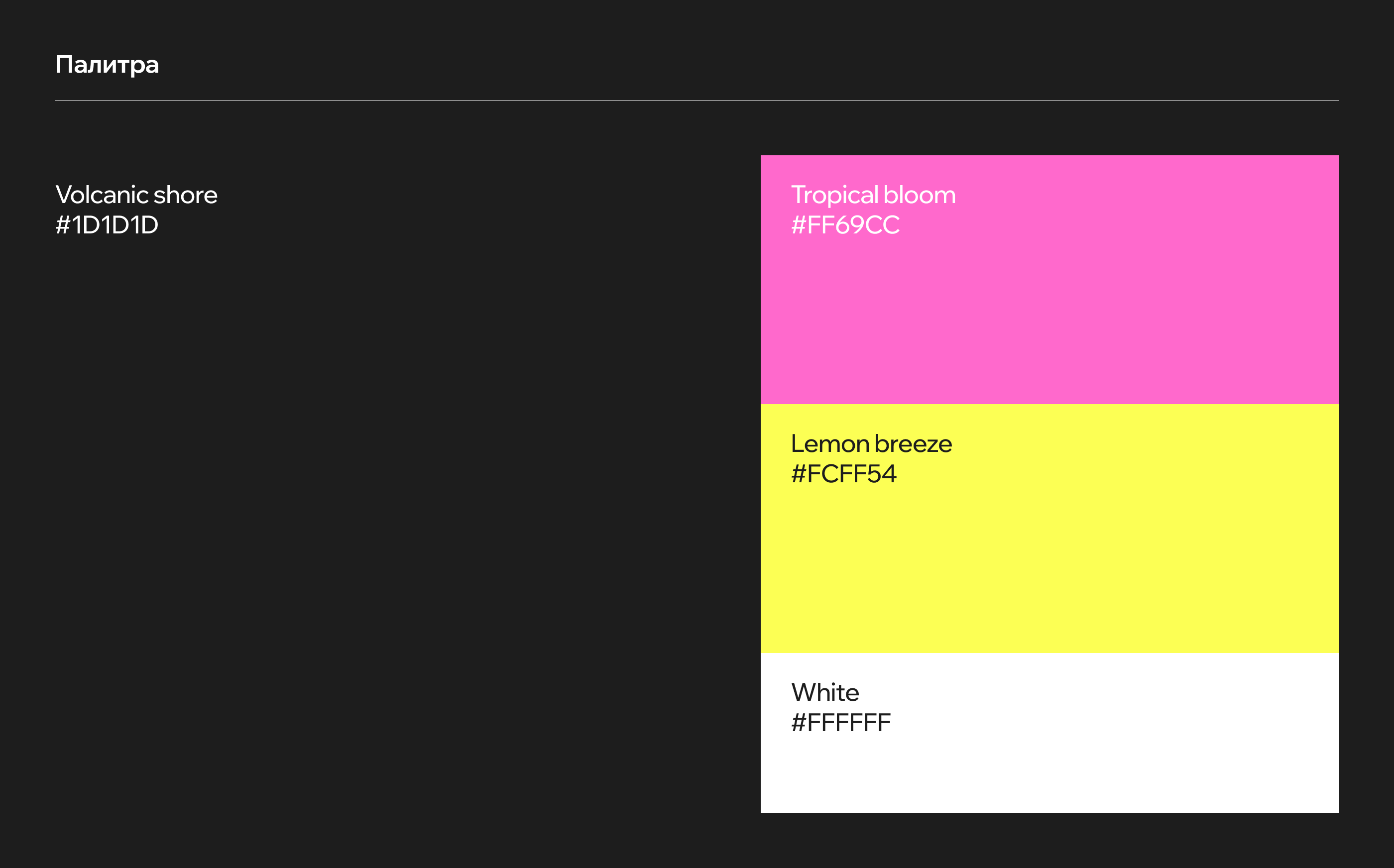Click the #FF69CC hex code

(x=845, y=225)
